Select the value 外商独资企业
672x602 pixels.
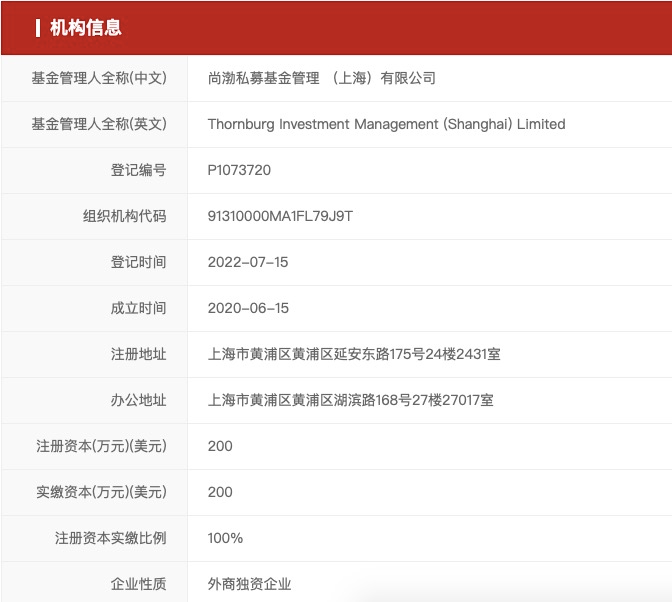pyautogui.click(x=249, y=584)
